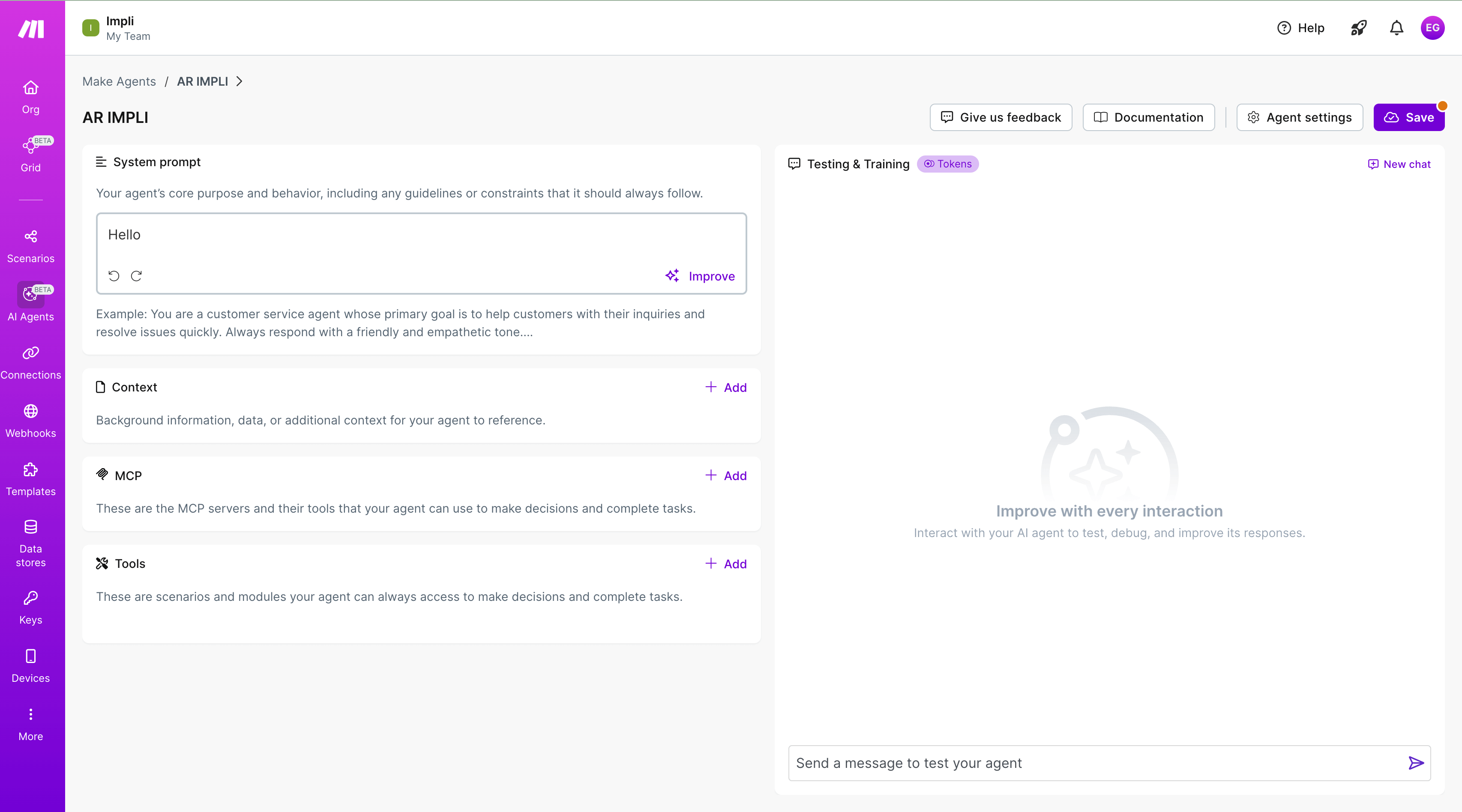Go to Data stores in sidebar
The height and width of the screenshot is (812, 1462).
coord(31,543)
